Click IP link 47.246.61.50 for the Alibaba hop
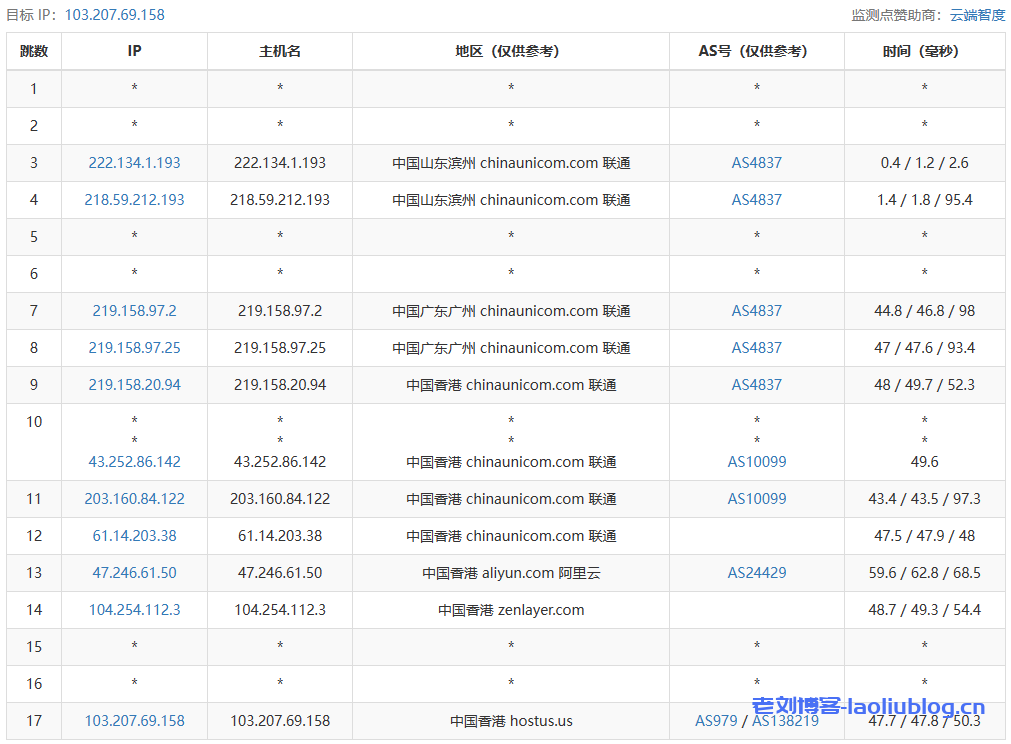This screenshot has height=744, width=1011. tap(133, 573)
